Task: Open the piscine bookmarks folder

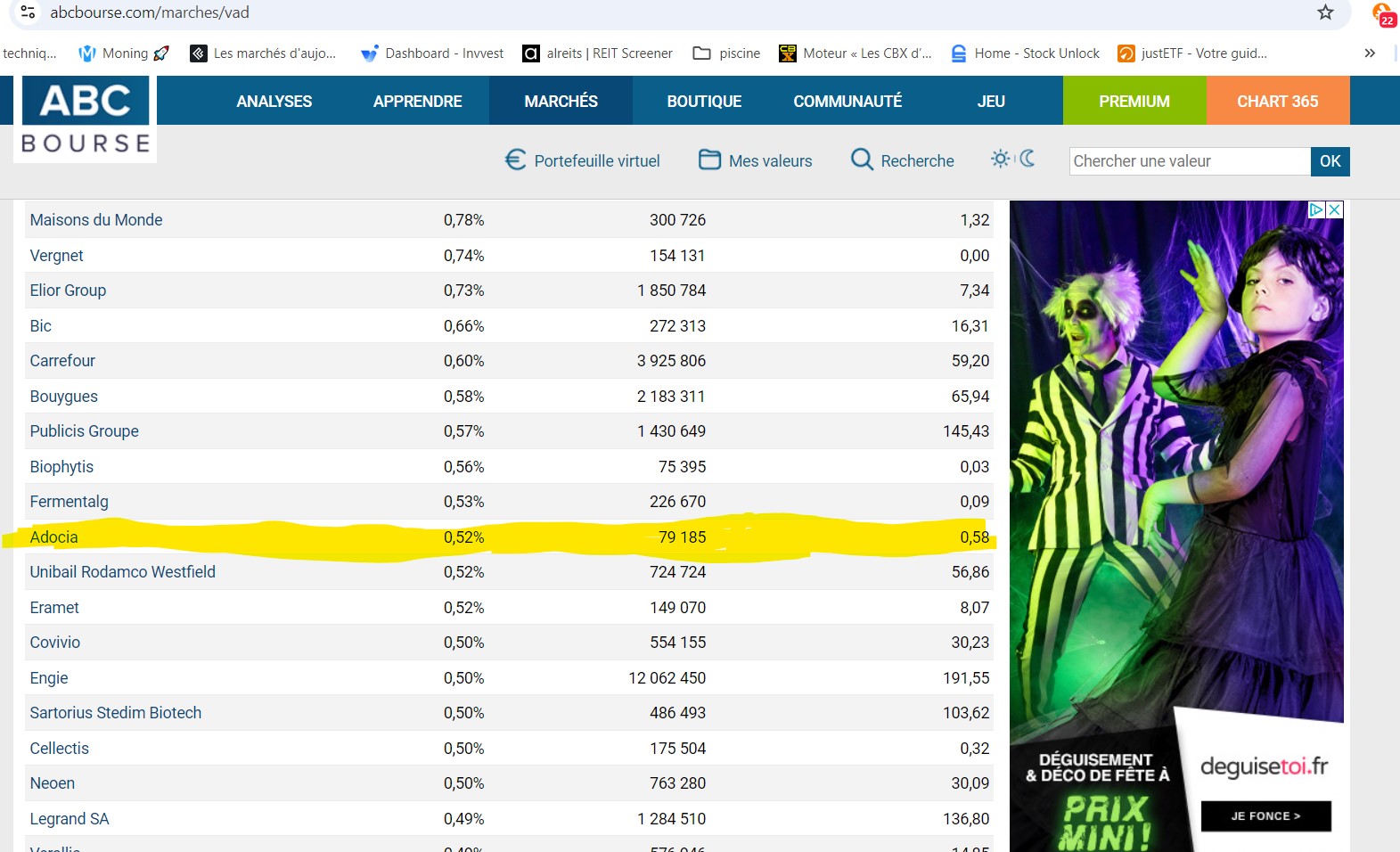Action: [727, 53]
